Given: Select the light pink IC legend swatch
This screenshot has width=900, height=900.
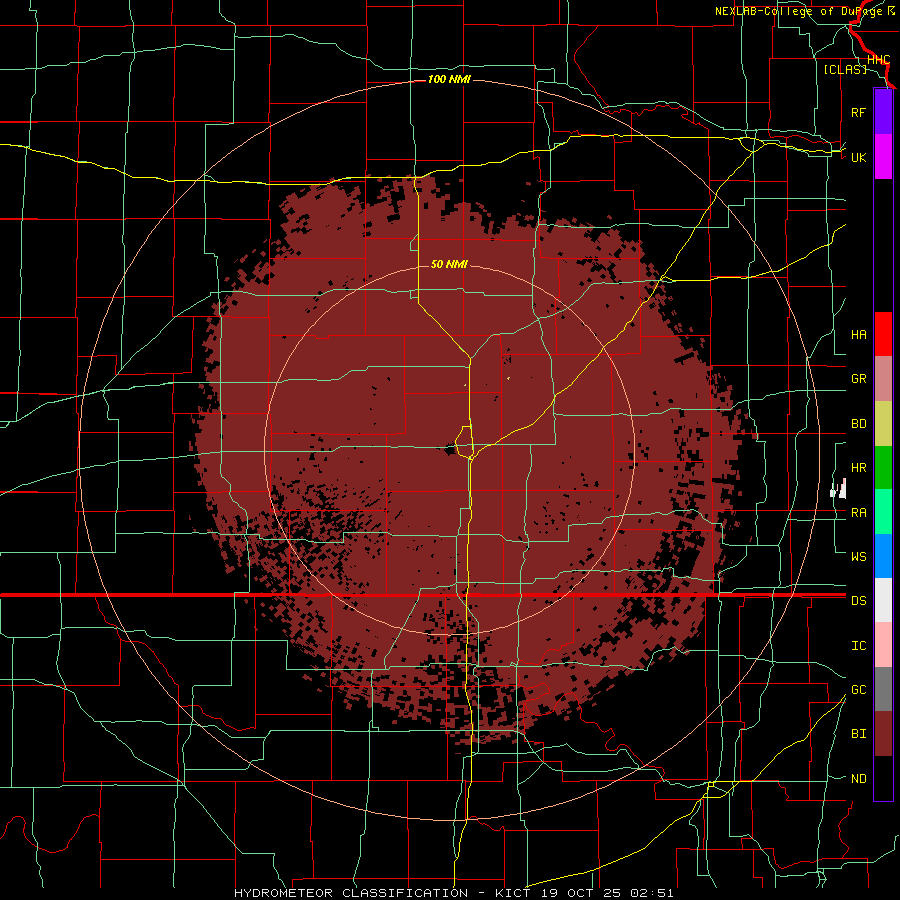Looking at the screenshot, I should [x=883, y=645].
